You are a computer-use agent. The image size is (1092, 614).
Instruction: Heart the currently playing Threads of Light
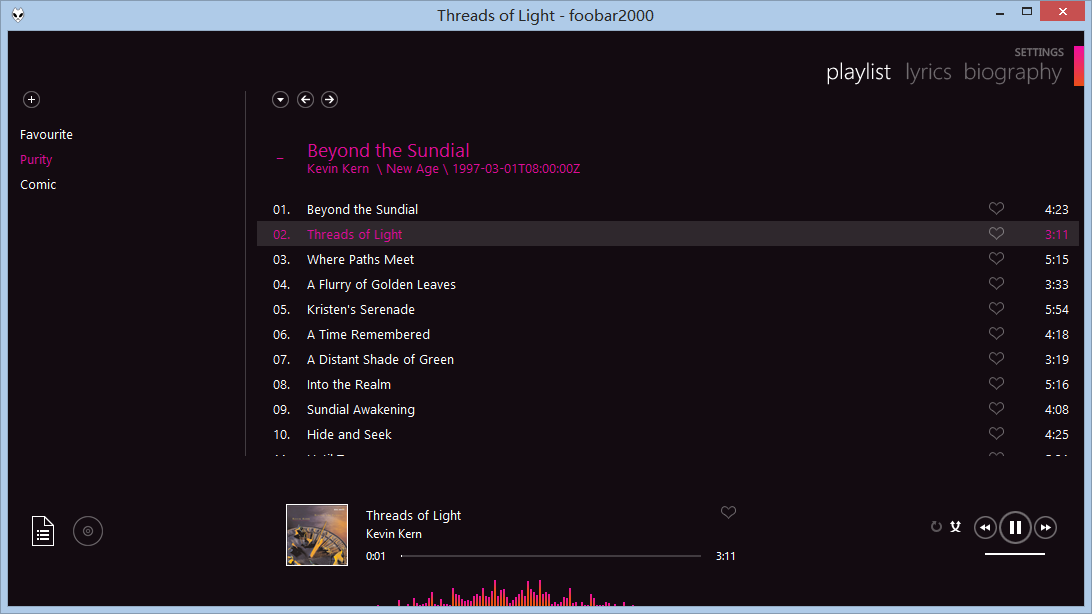[728, 512]
